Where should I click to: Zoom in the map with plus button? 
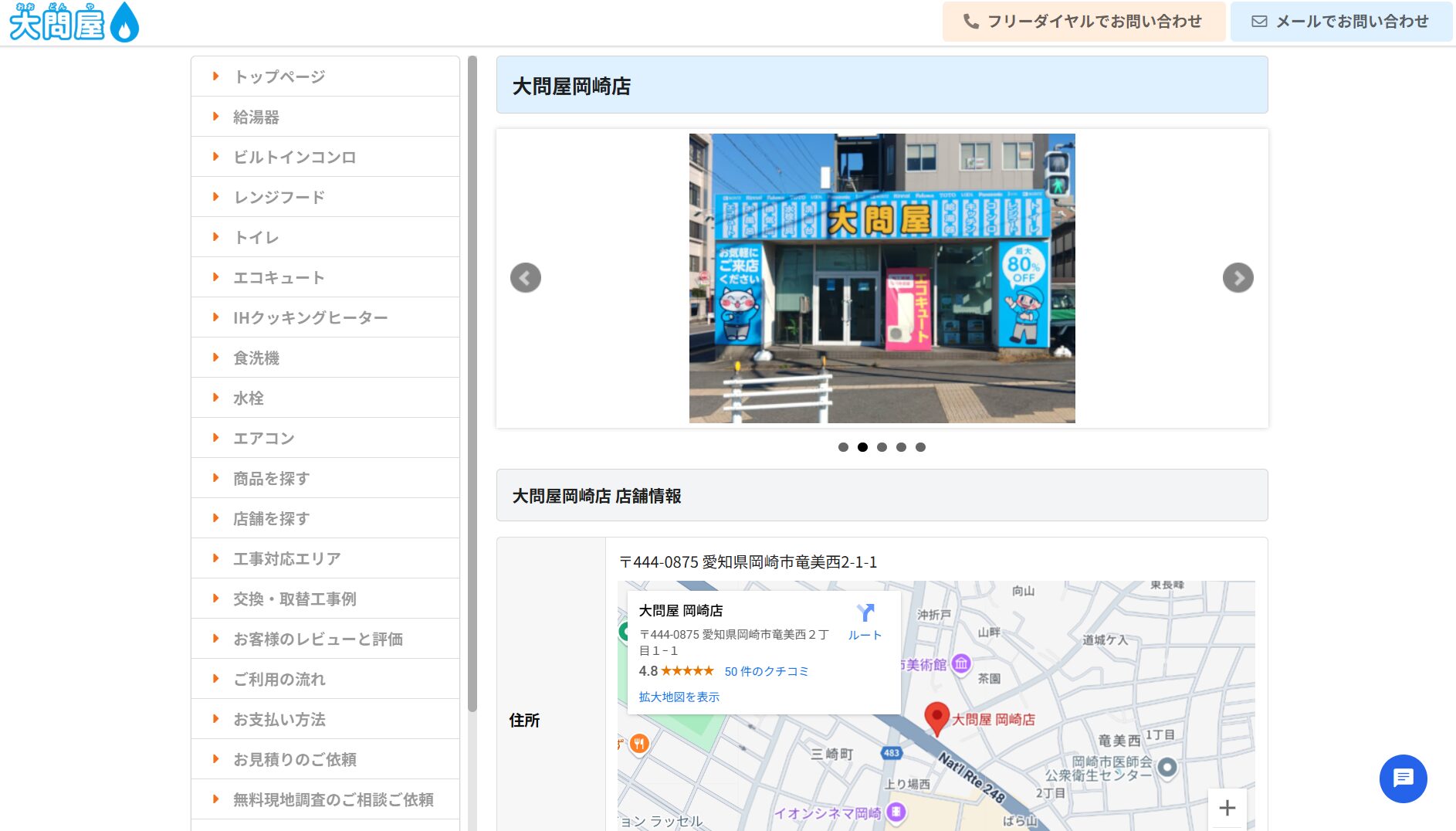click(1227, 808)
